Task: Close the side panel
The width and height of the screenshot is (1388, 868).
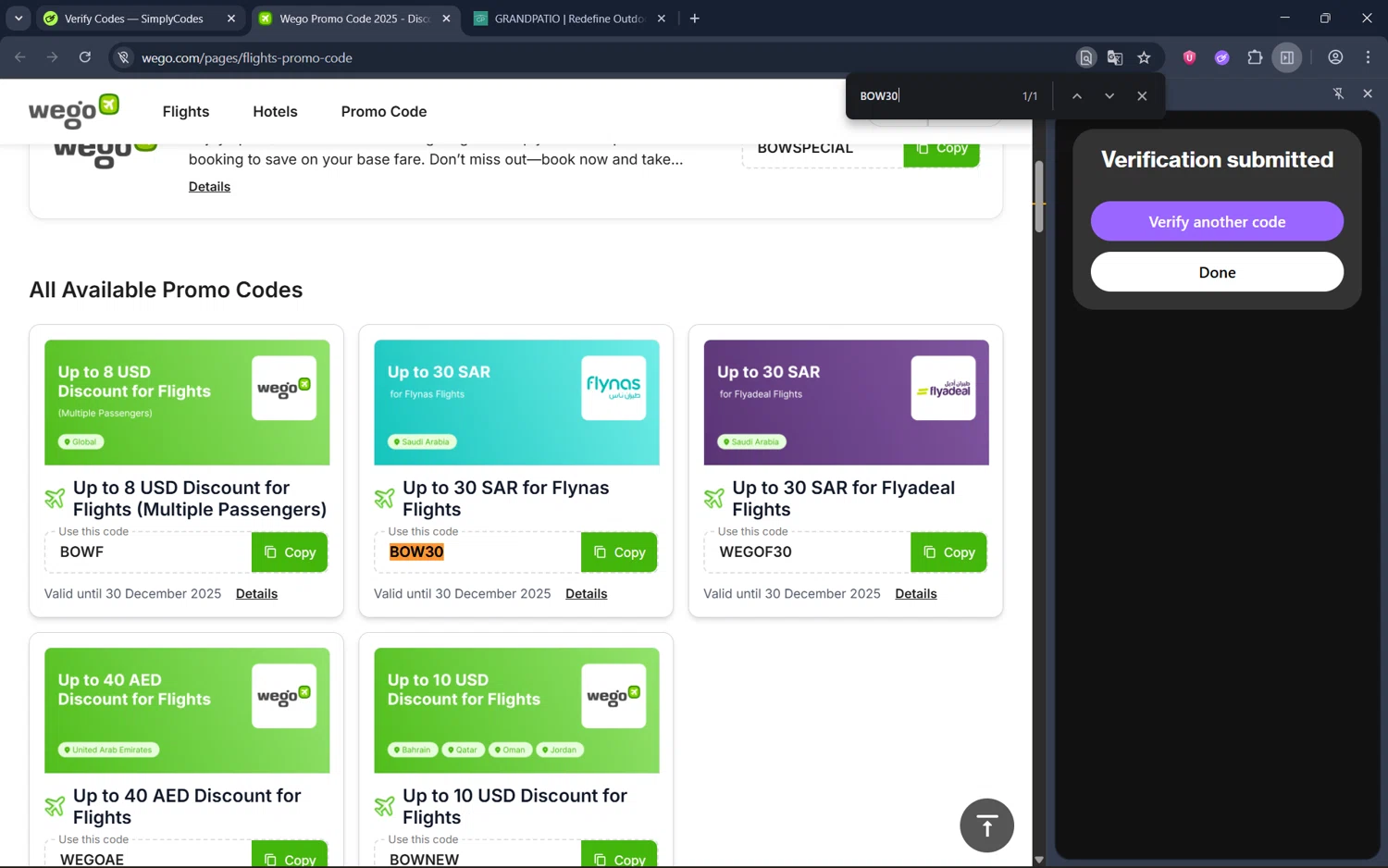Action: 1368,93
